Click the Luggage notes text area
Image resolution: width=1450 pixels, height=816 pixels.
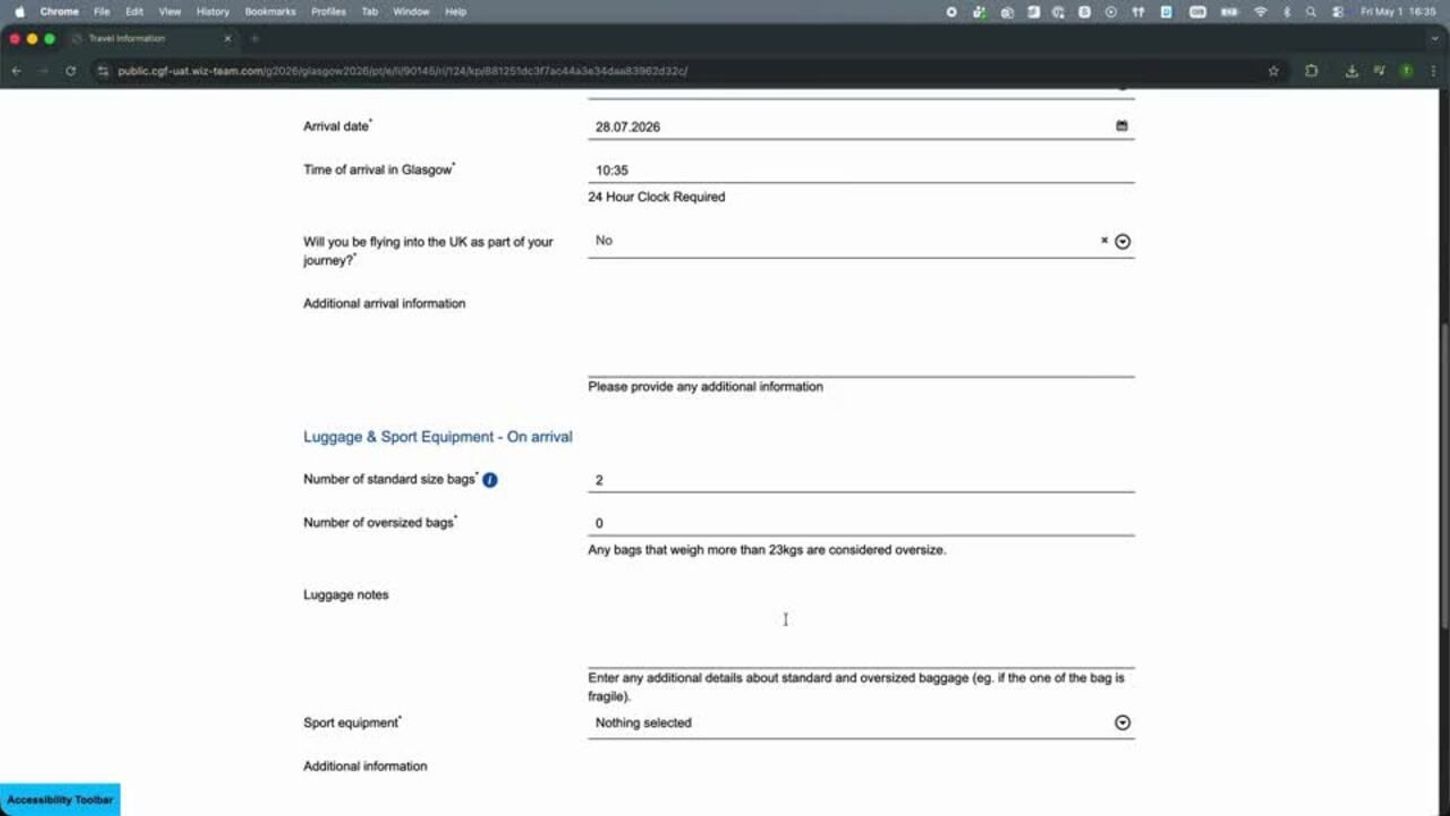click(x=861, y=626)
